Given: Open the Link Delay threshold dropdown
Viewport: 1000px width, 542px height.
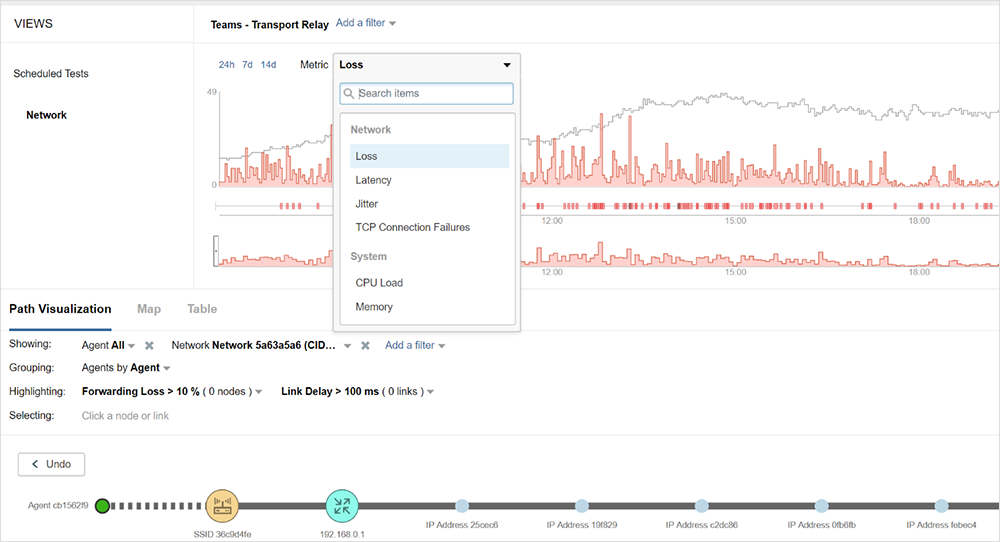Looking at the screenshot, I should (431, 392).
